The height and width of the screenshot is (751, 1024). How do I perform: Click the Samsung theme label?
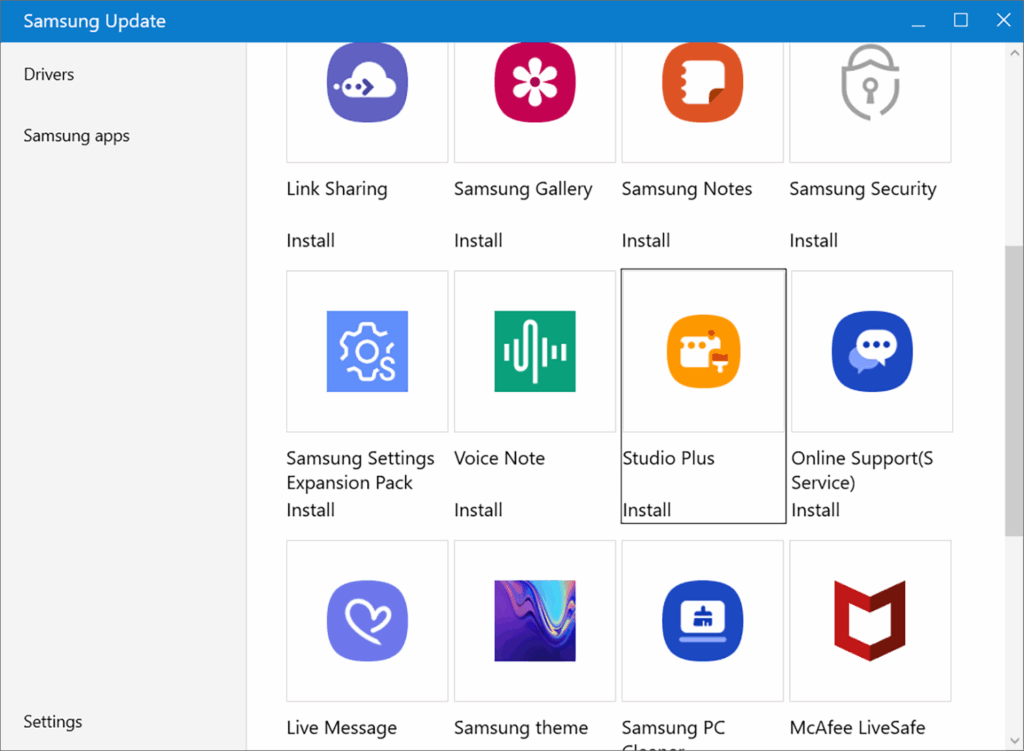tap(521, 727)
